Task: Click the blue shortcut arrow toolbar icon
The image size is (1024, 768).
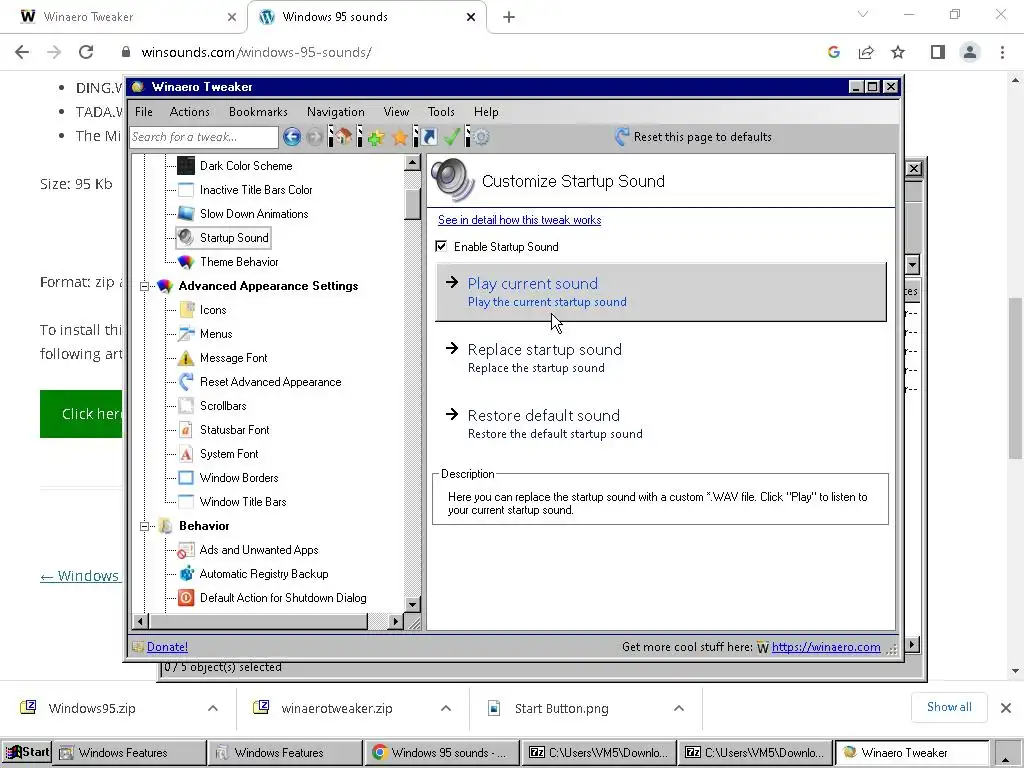Action: click(430, 137)
